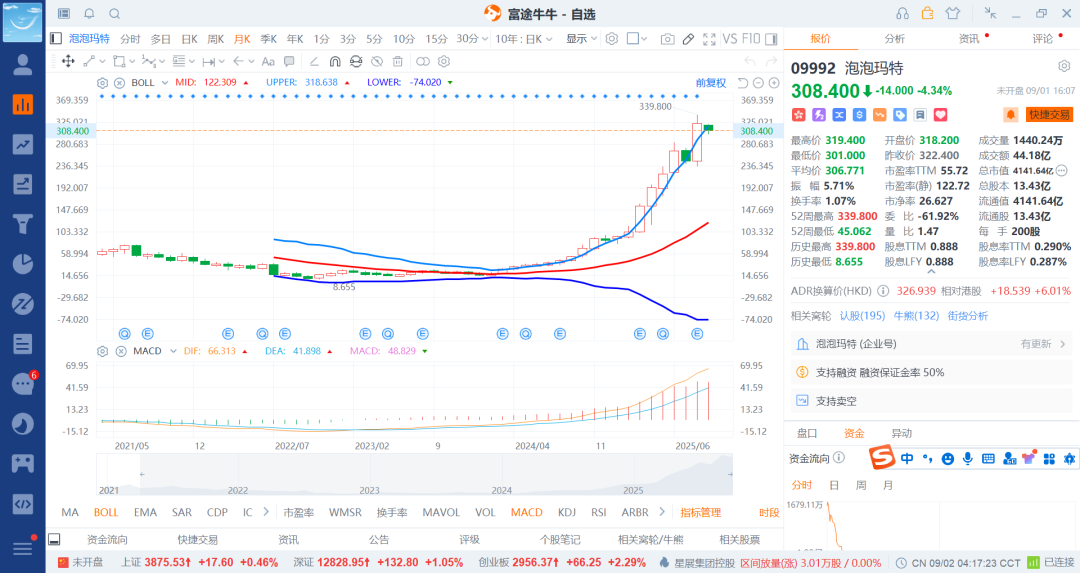Image resolution: width=1080 pixels, height=573 pixels.
Task: Remove the MACD indicator with its X icon
Action: (x=121, y=351)
